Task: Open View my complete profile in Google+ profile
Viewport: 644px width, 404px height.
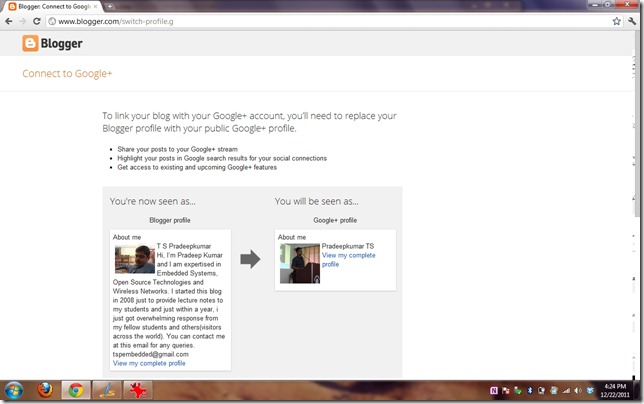Action: click(348, 260)
